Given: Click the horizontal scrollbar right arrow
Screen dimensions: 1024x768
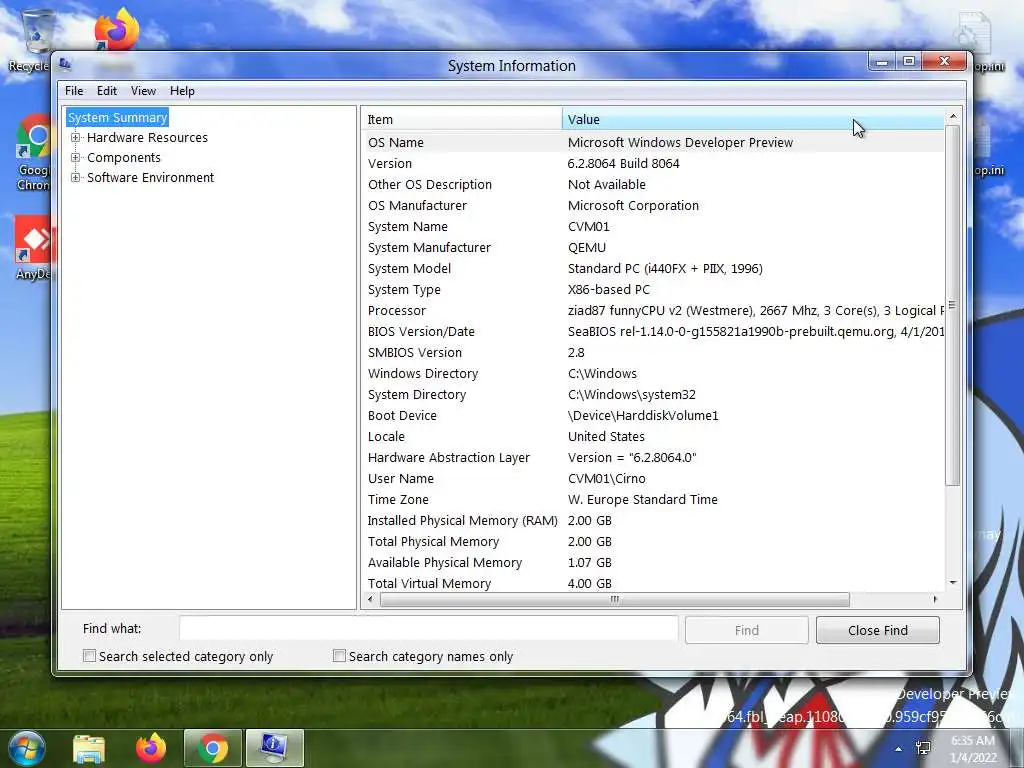Looking at the screenshot, I should coord(935,599).
